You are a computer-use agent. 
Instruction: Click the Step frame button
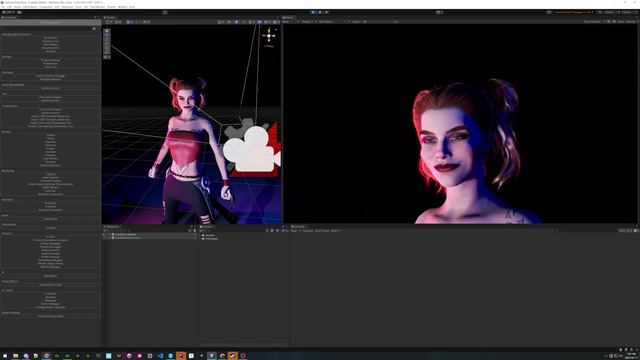[326, 12]
